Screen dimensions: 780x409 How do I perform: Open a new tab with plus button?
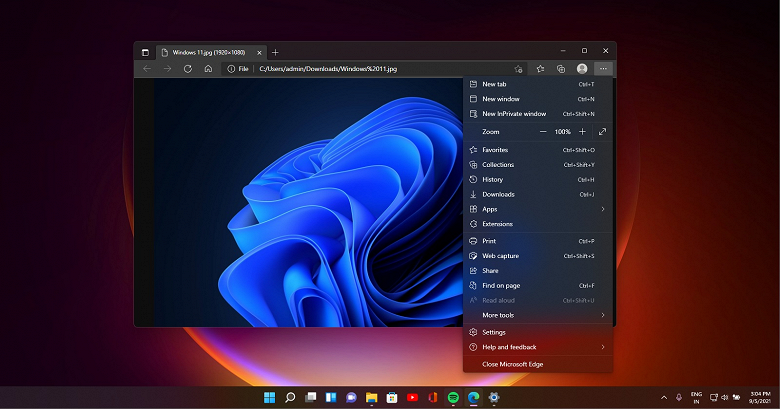275,52
